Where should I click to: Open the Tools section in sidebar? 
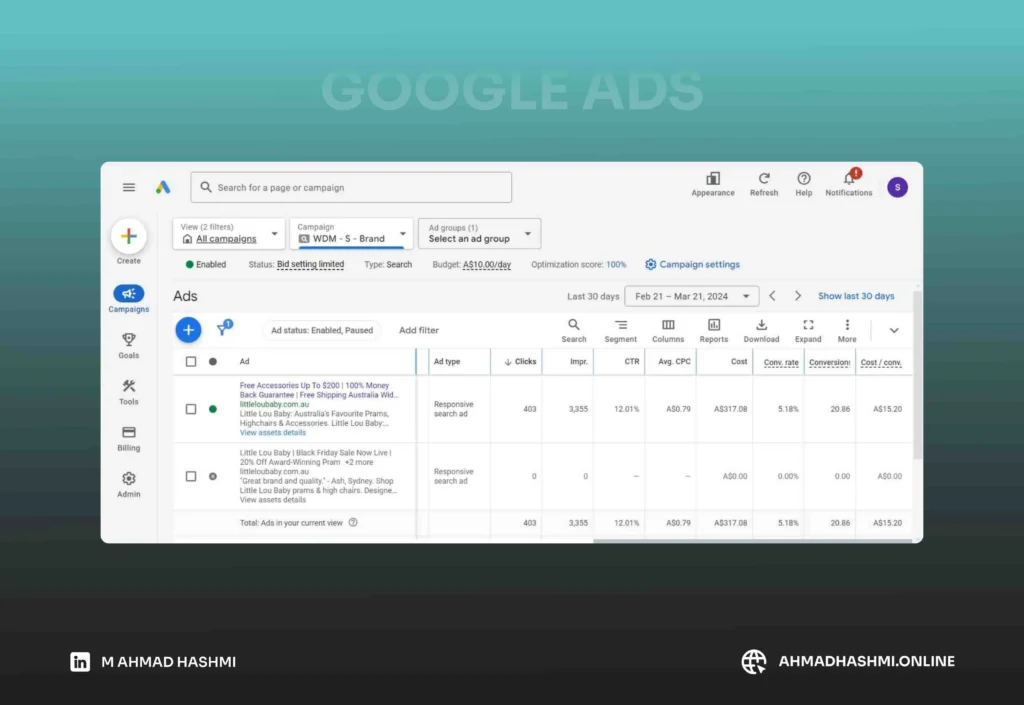[x=128, y=387]
